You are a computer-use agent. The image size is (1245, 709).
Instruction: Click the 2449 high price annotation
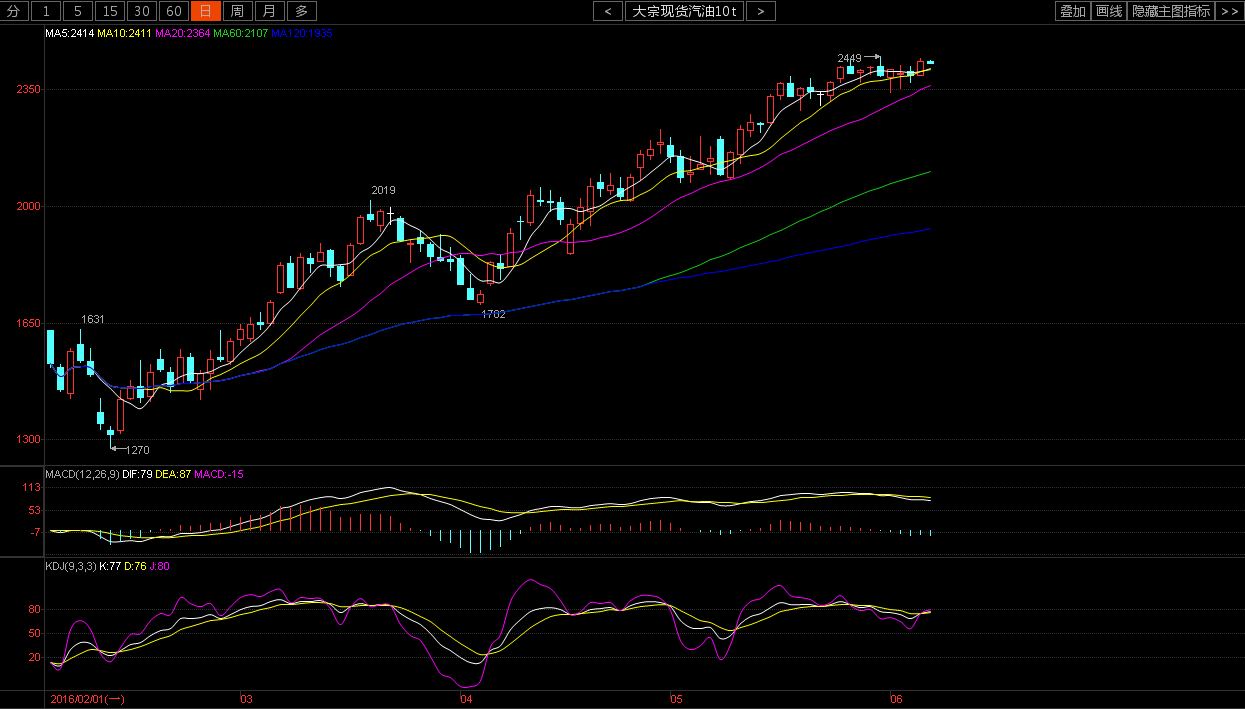pos(849,58)
